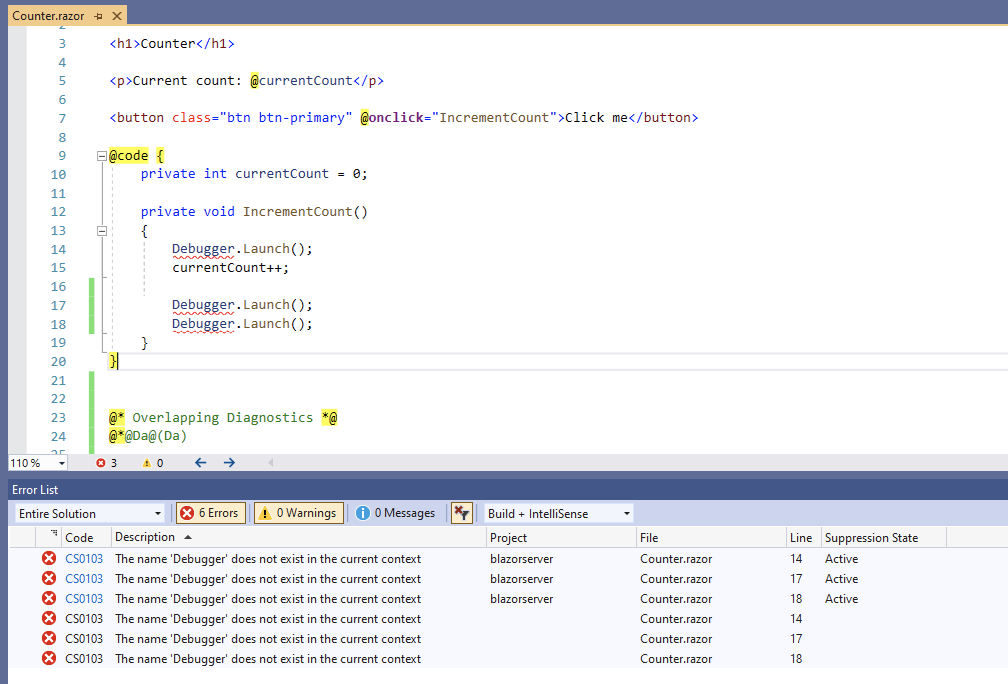1008x684 pixels.
Task: Click the red error icon on the first error row
Action: pos(48,558)
